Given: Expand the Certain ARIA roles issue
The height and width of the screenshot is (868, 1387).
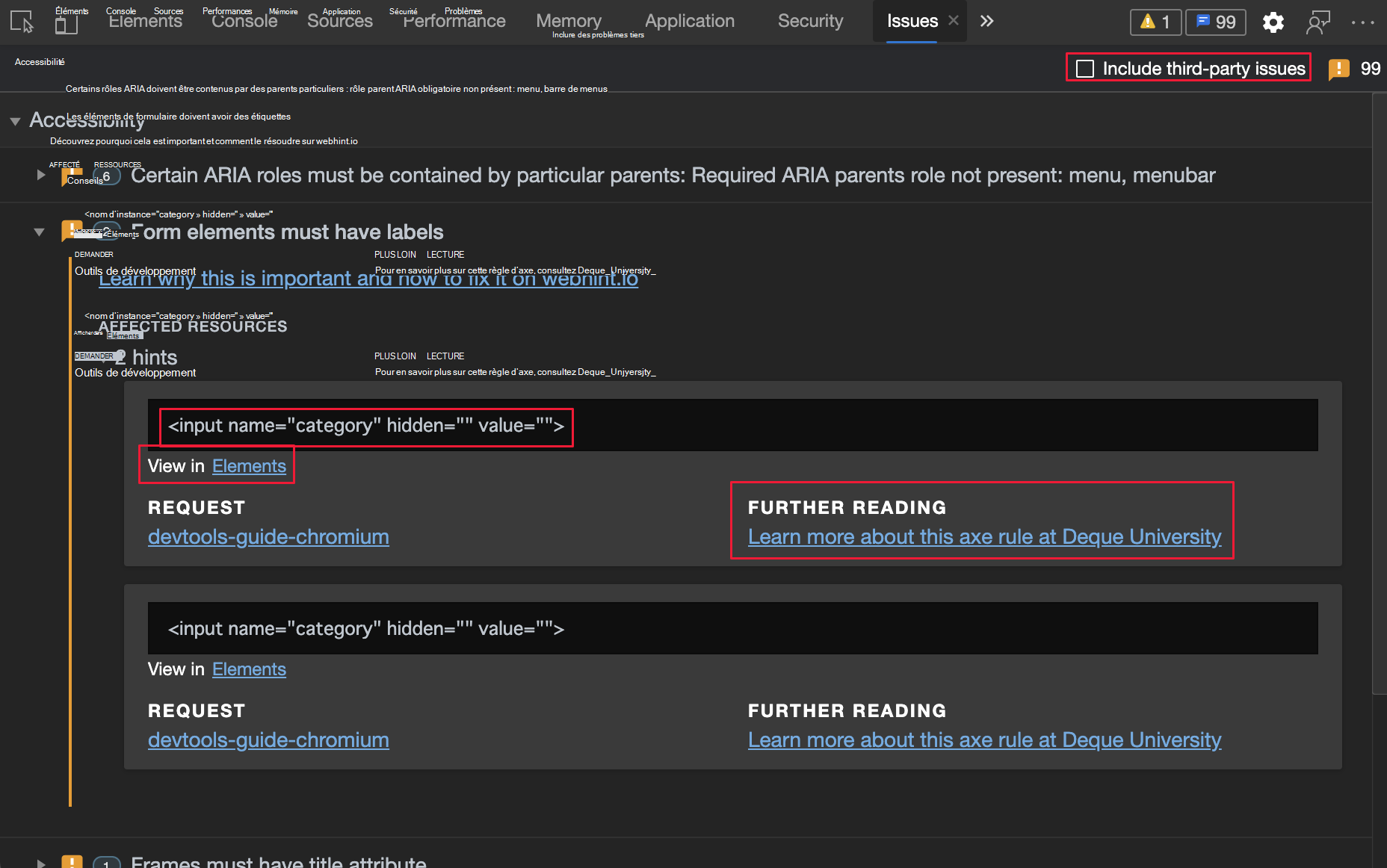Looking at the screenshot, I should point(41,175).
